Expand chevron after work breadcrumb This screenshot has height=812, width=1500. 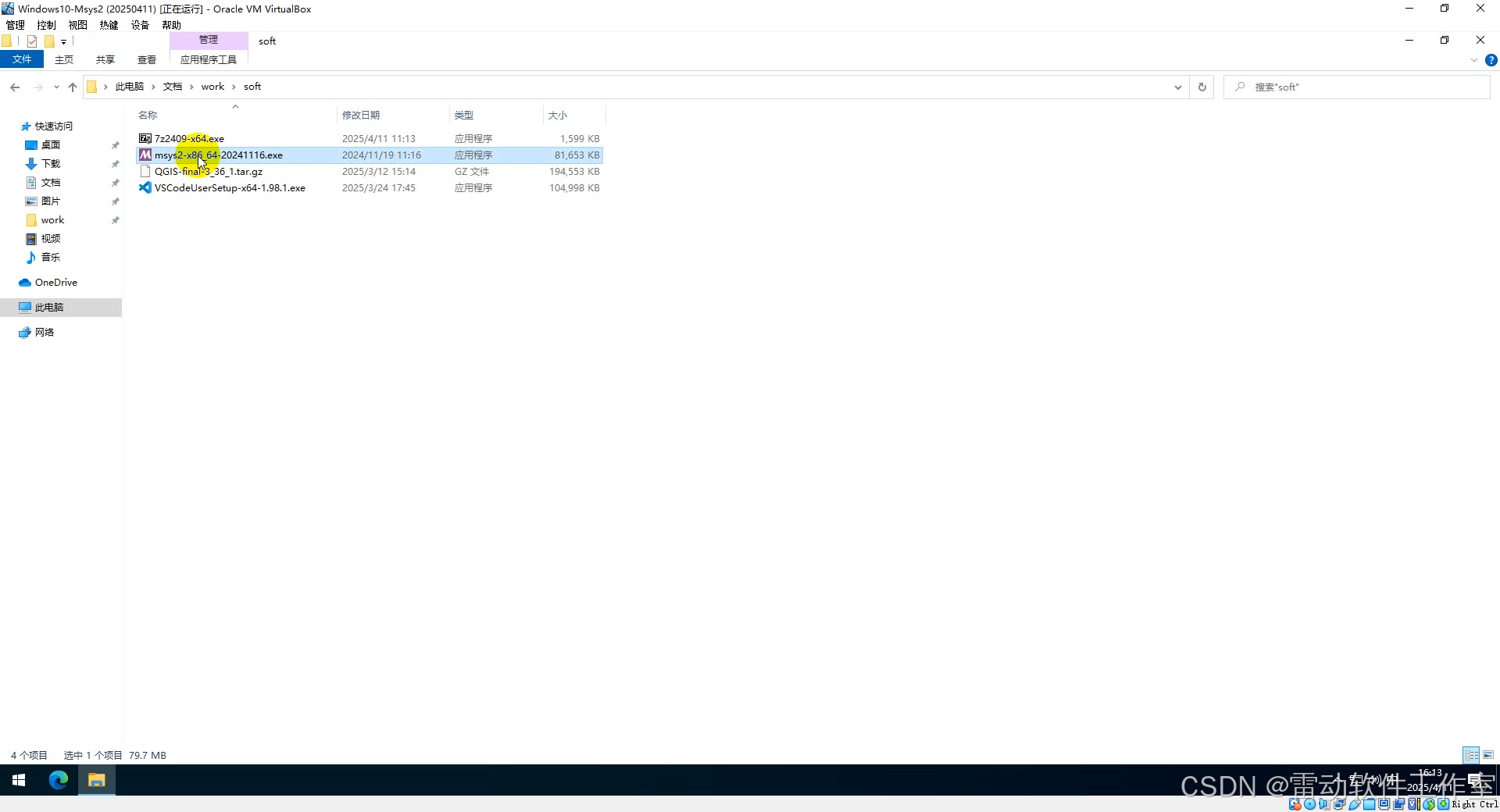pyautogui.click(x=234, y=87)
